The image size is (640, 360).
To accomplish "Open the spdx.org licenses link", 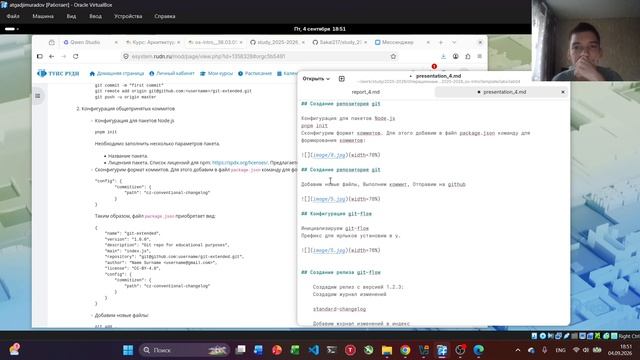I will [240, 162].
